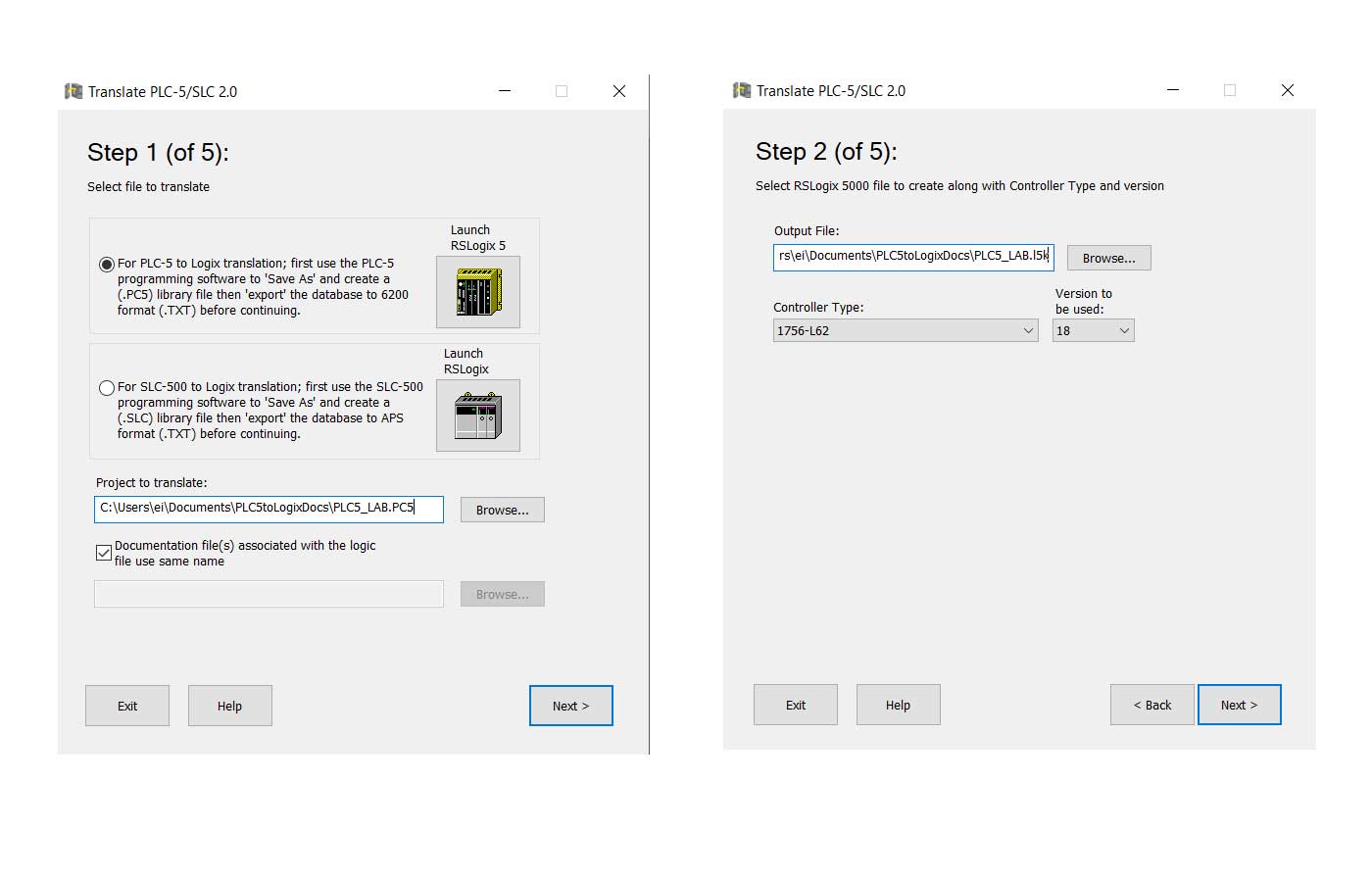Open Help in the Step 2 window
Screen dimensions: 1372x882
(x=899, y=705)
